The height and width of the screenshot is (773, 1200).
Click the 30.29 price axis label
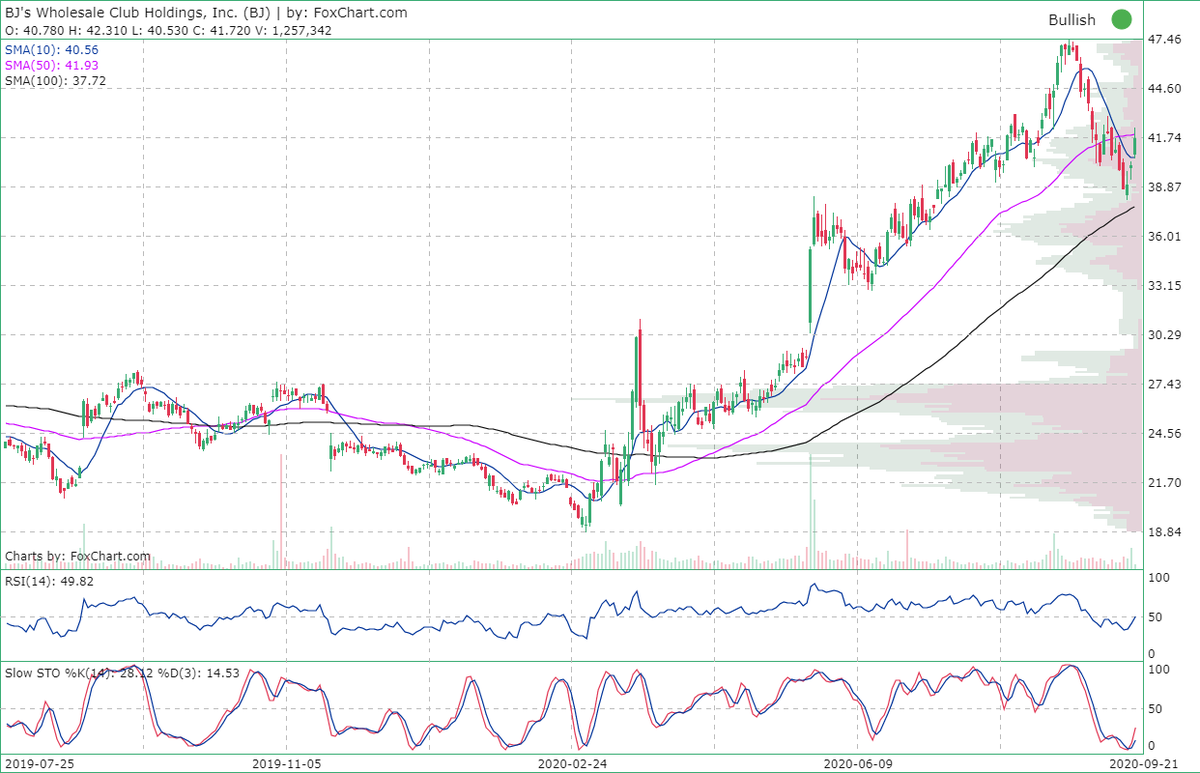pyautogui.click(x=1166, y=335)
